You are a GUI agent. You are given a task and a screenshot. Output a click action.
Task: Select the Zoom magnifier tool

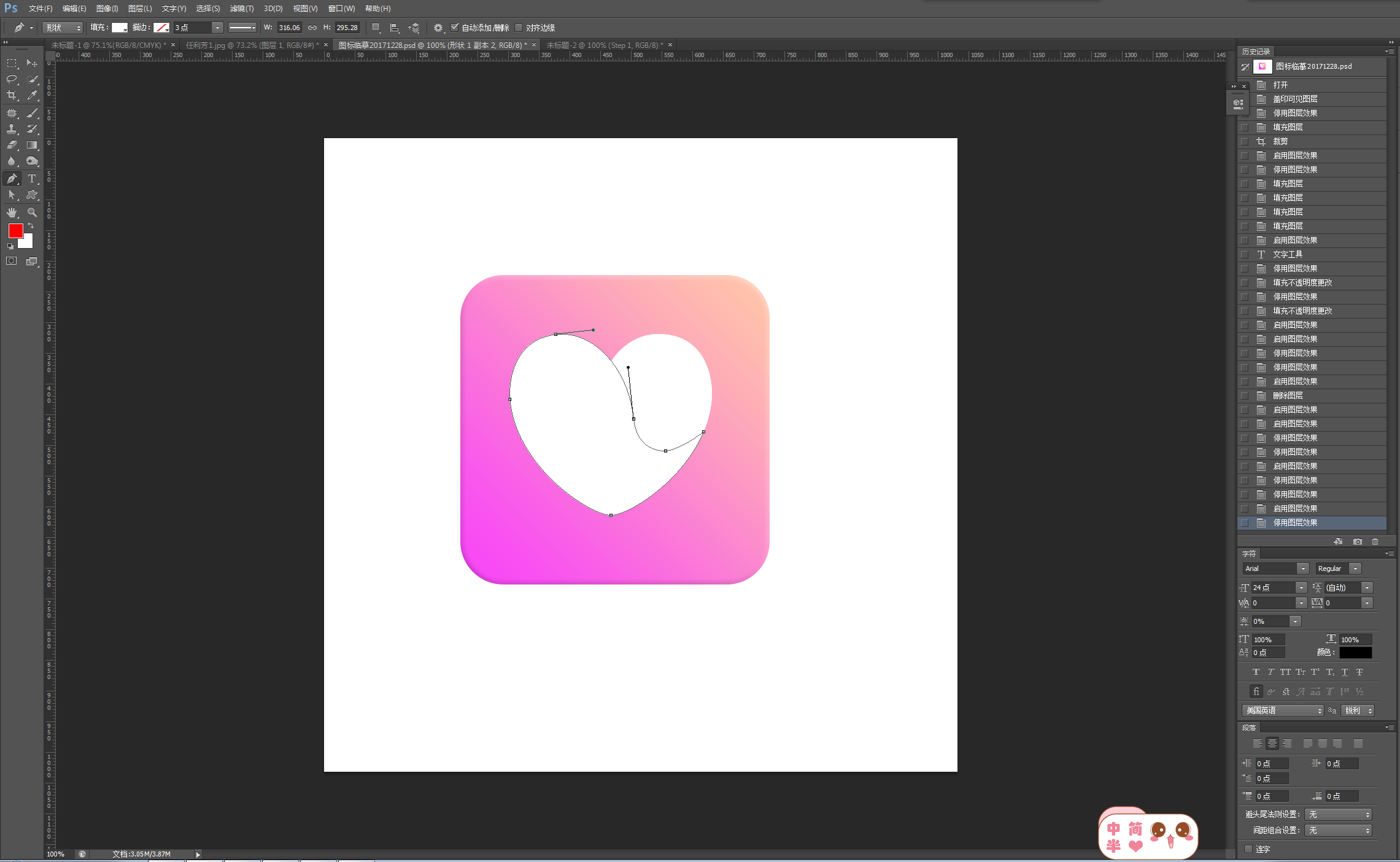pos(33,212)
